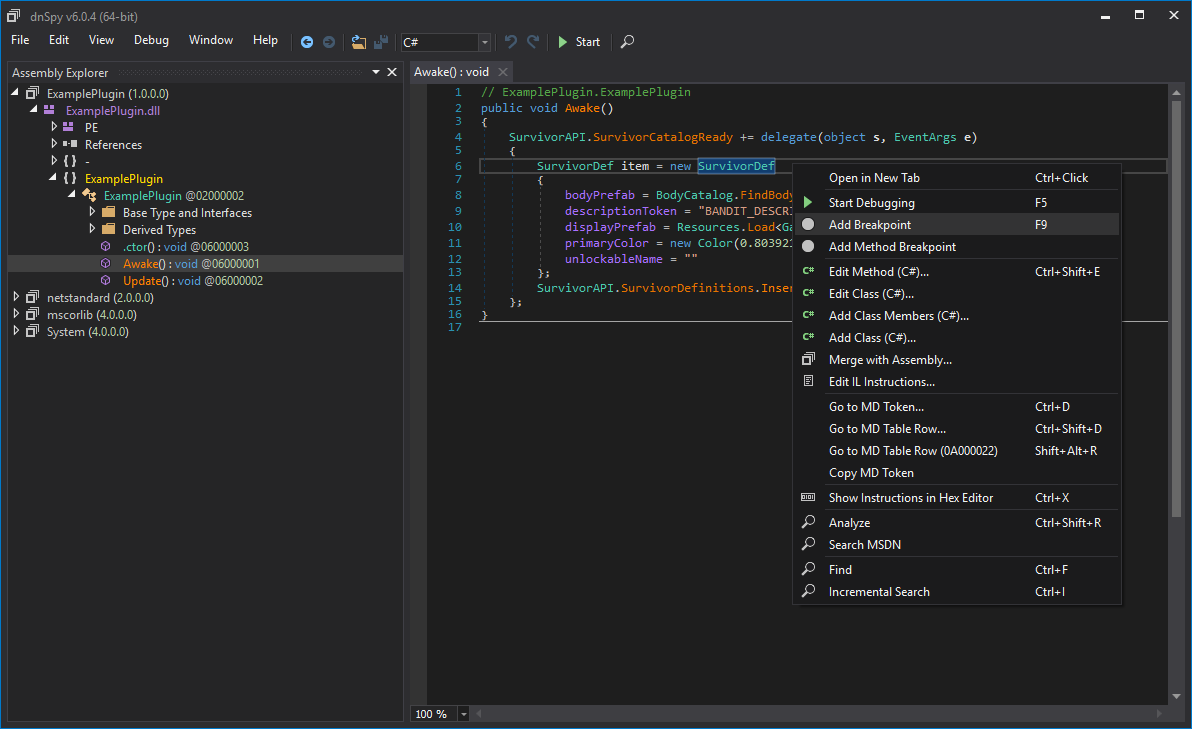Click the ExamplePlugin namespace braces icon

(70, 178)
